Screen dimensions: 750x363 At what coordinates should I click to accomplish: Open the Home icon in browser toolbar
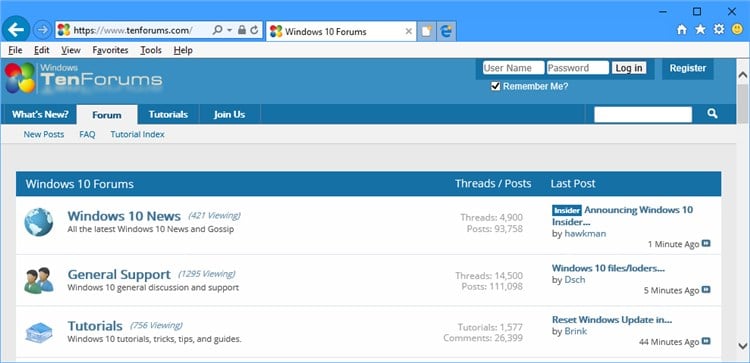682,30
